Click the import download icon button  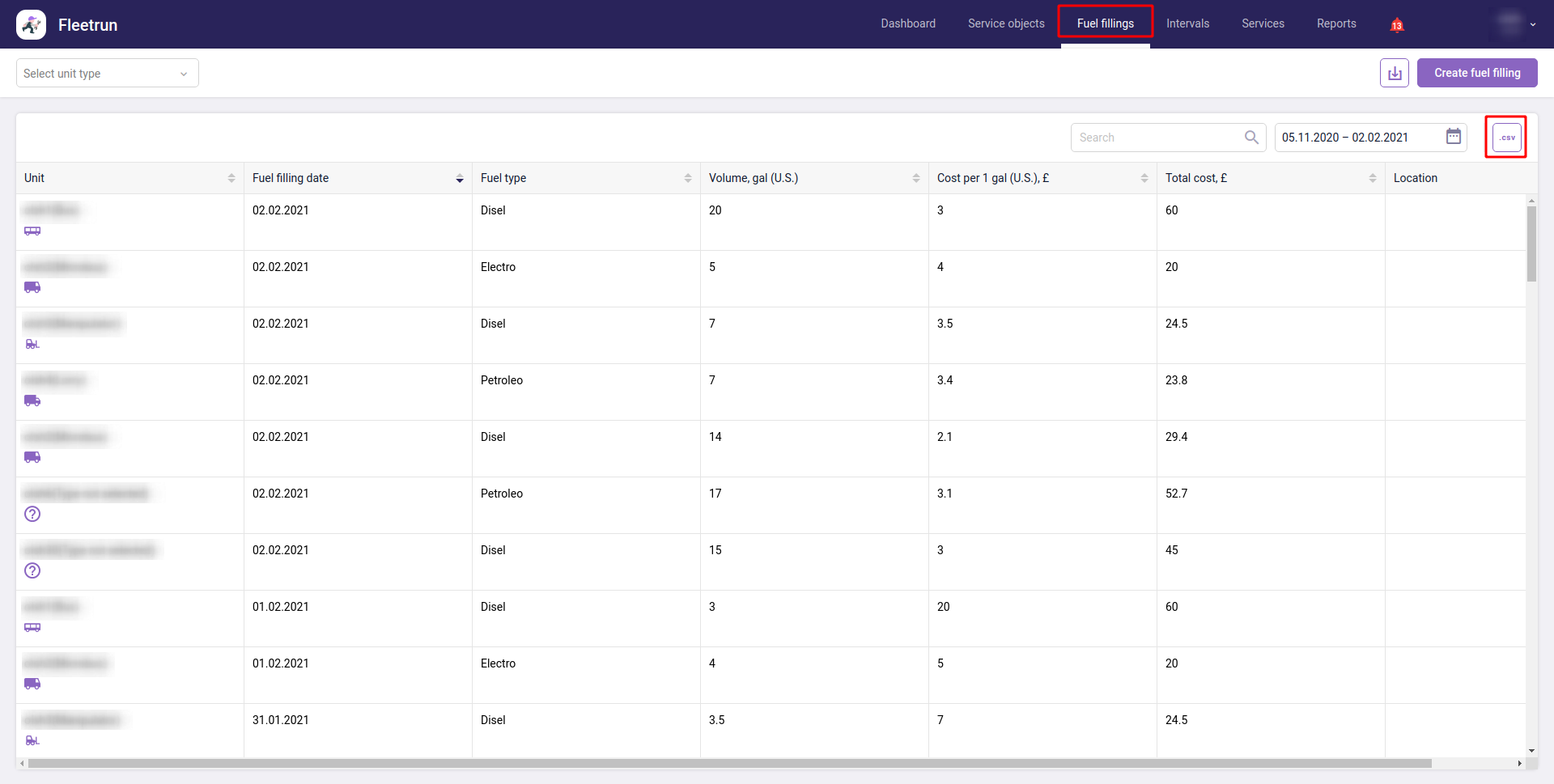coord(1394,73)
